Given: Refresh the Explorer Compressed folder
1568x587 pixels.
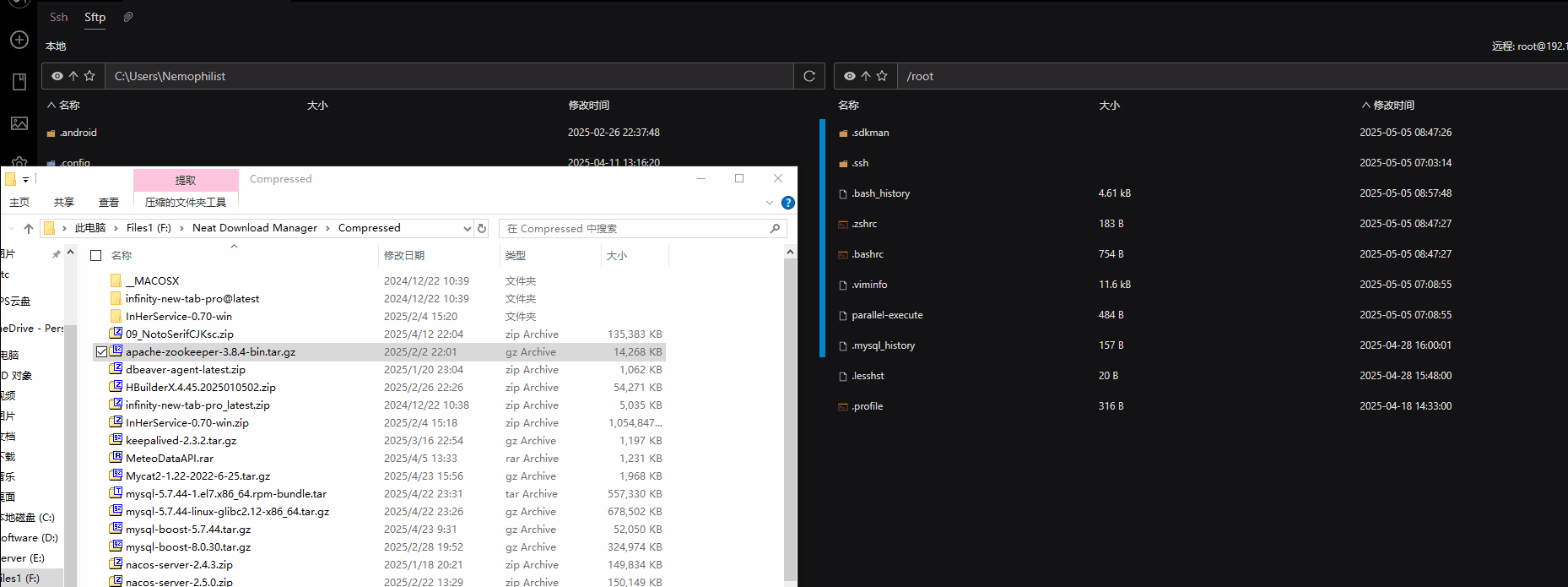Looking at the screenshot, I should tap(482, 228).
